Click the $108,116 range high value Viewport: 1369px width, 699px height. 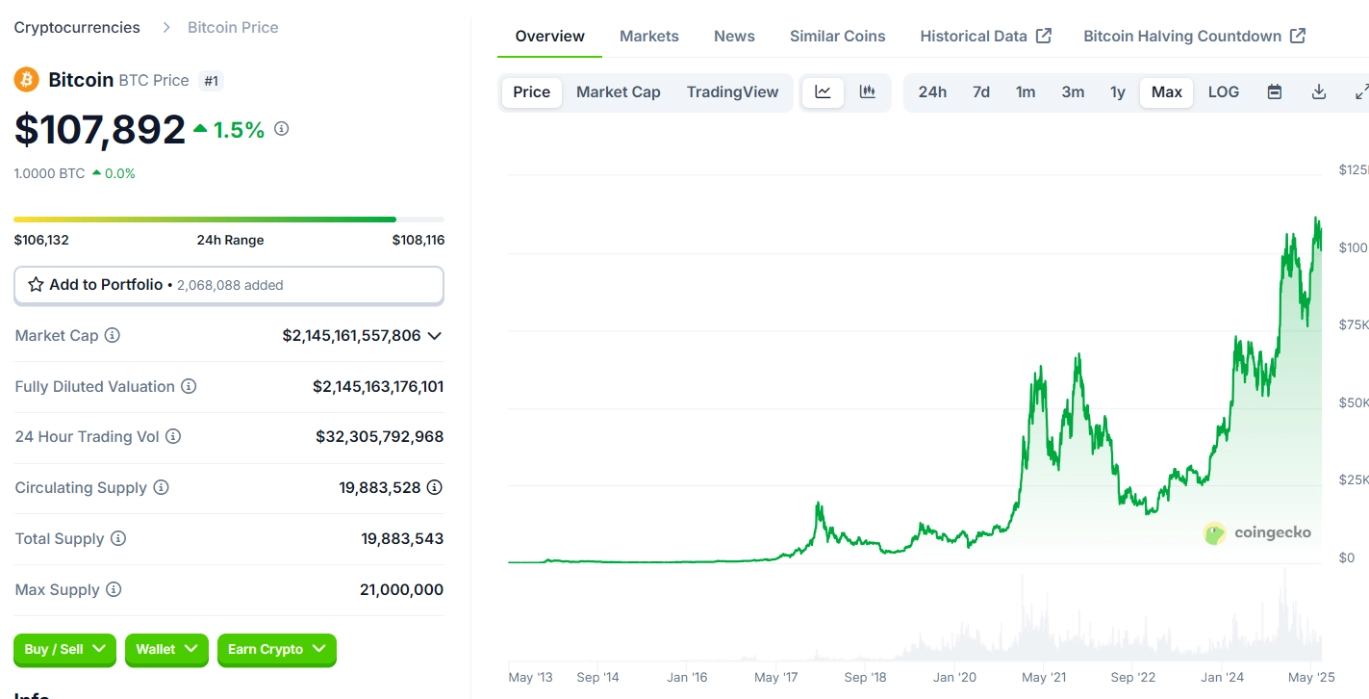pos(418,240)
